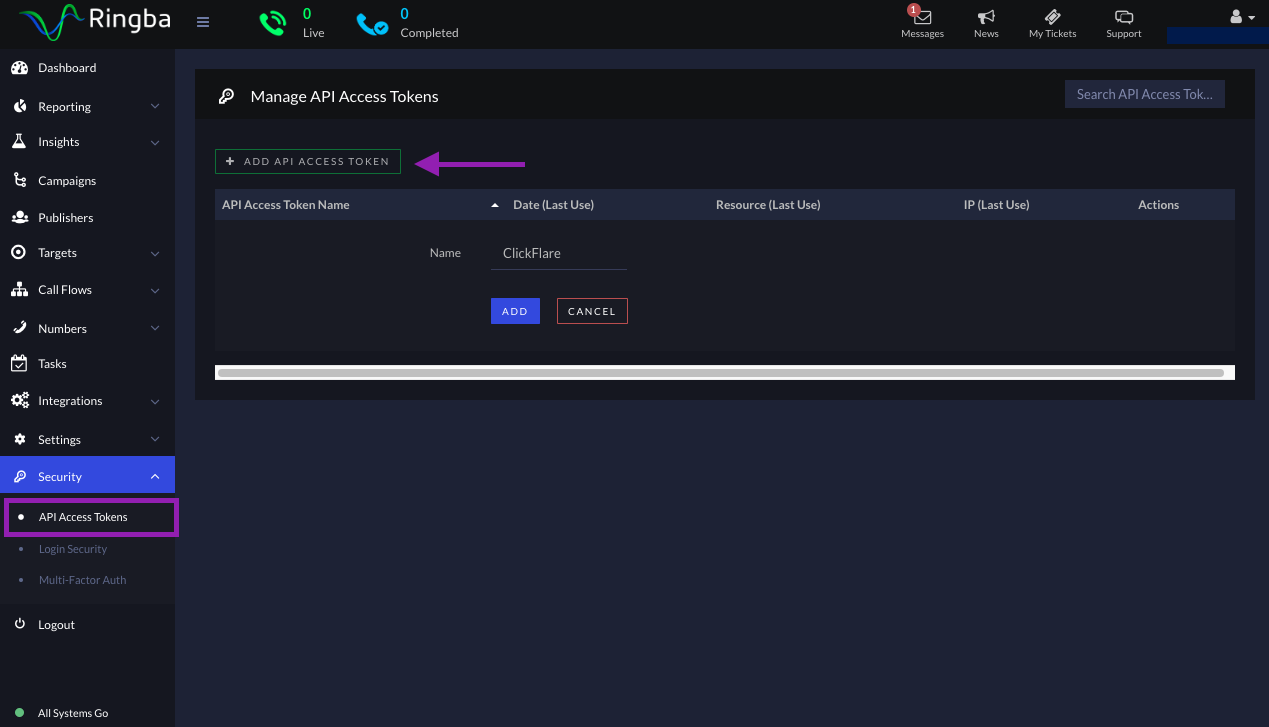Click the Targets bullseye icon
The image size is (1269, 727).
[x=19, y=253]
